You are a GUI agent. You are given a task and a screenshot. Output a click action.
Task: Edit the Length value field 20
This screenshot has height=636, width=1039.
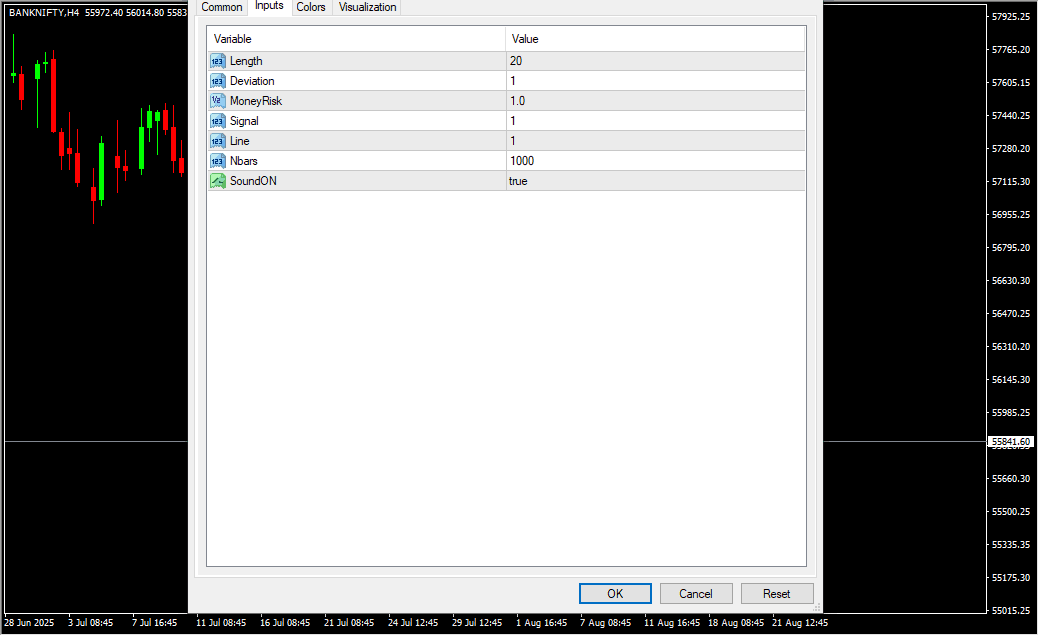click(x=655, y=61)
